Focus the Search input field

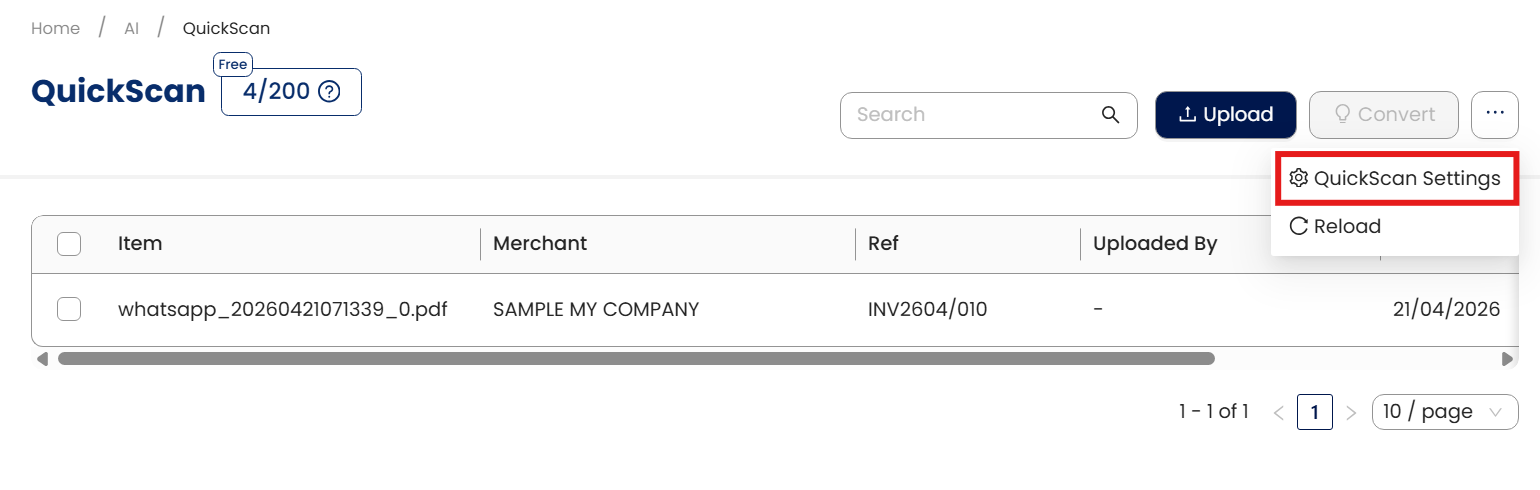(970, 114)
